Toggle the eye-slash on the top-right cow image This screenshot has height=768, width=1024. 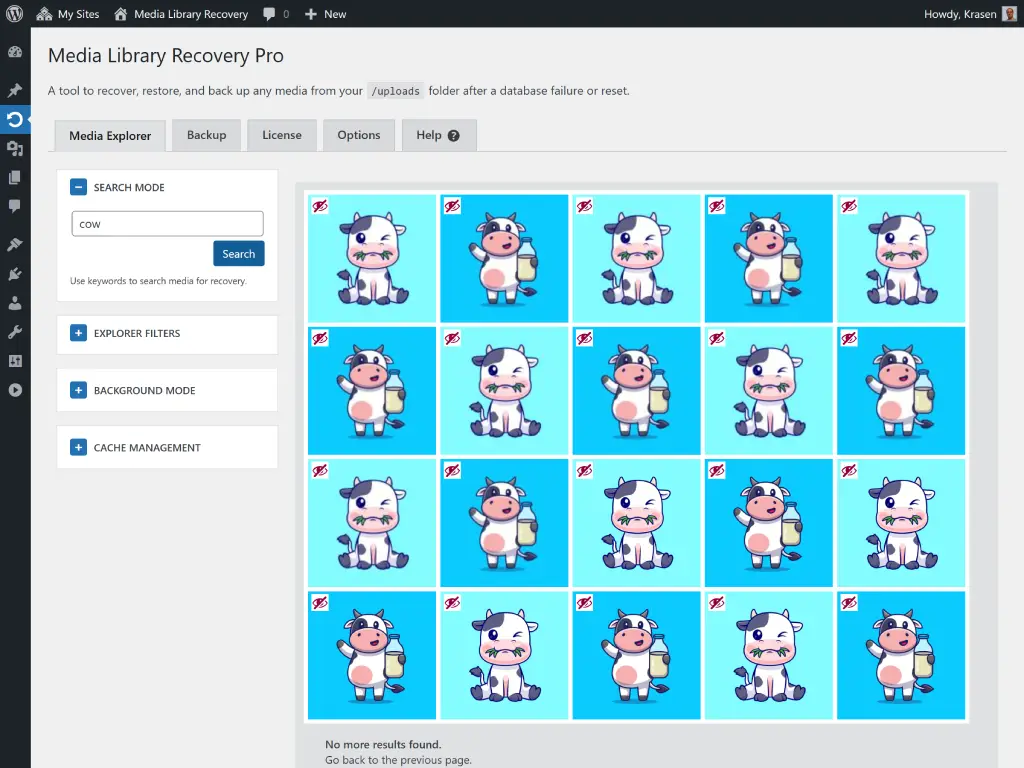[x=849, y=206]
